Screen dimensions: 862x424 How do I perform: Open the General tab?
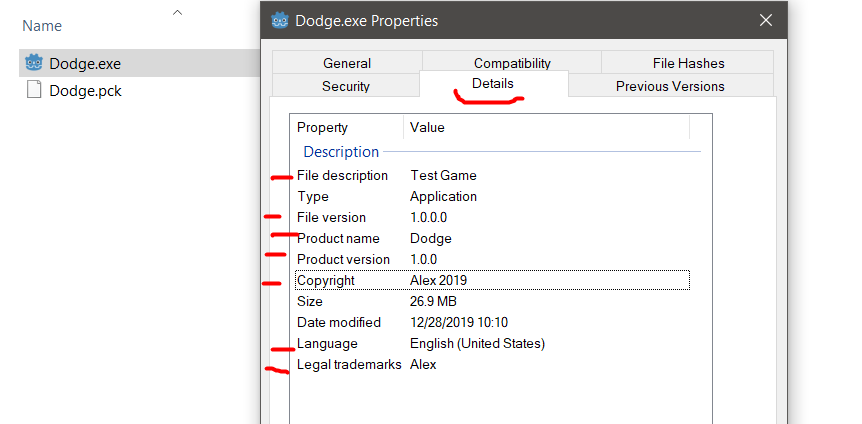tap(347, 63)
